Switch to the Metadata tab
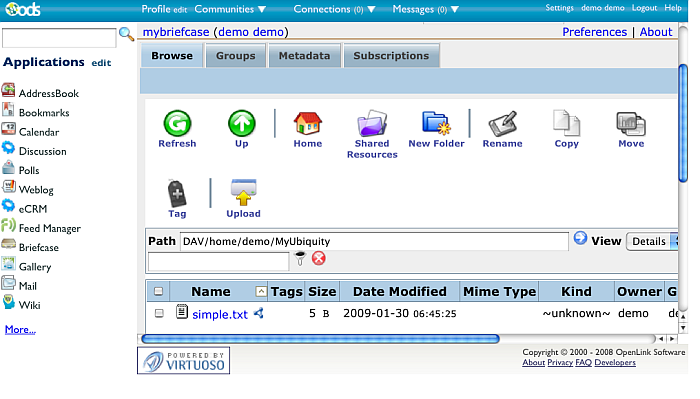The image size is (700, 399). point(304,55)
